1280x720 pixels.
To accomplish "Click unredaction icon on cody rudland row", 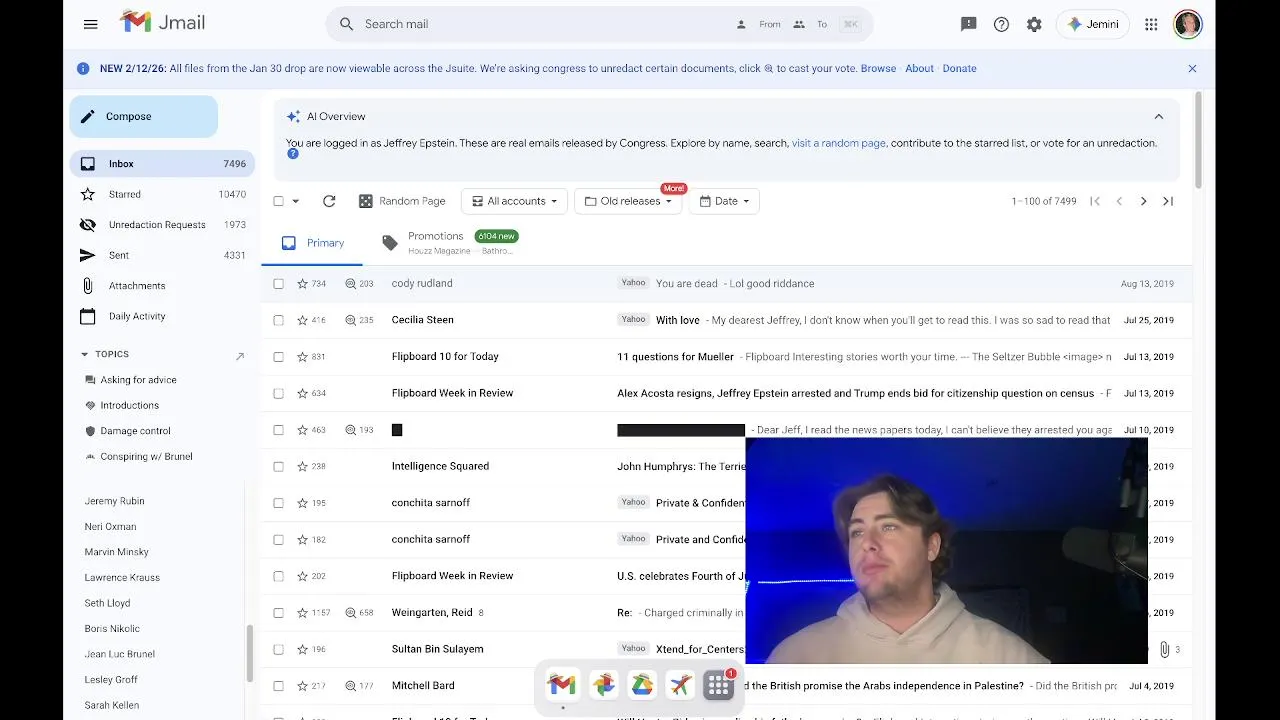I will click(x=351, y=284).
